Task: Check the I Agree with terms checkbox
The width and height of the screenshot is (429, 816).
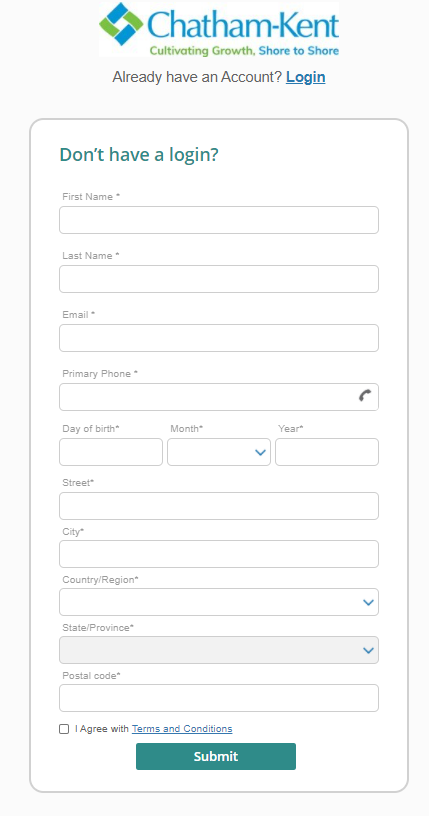Action: coord(64,729)
